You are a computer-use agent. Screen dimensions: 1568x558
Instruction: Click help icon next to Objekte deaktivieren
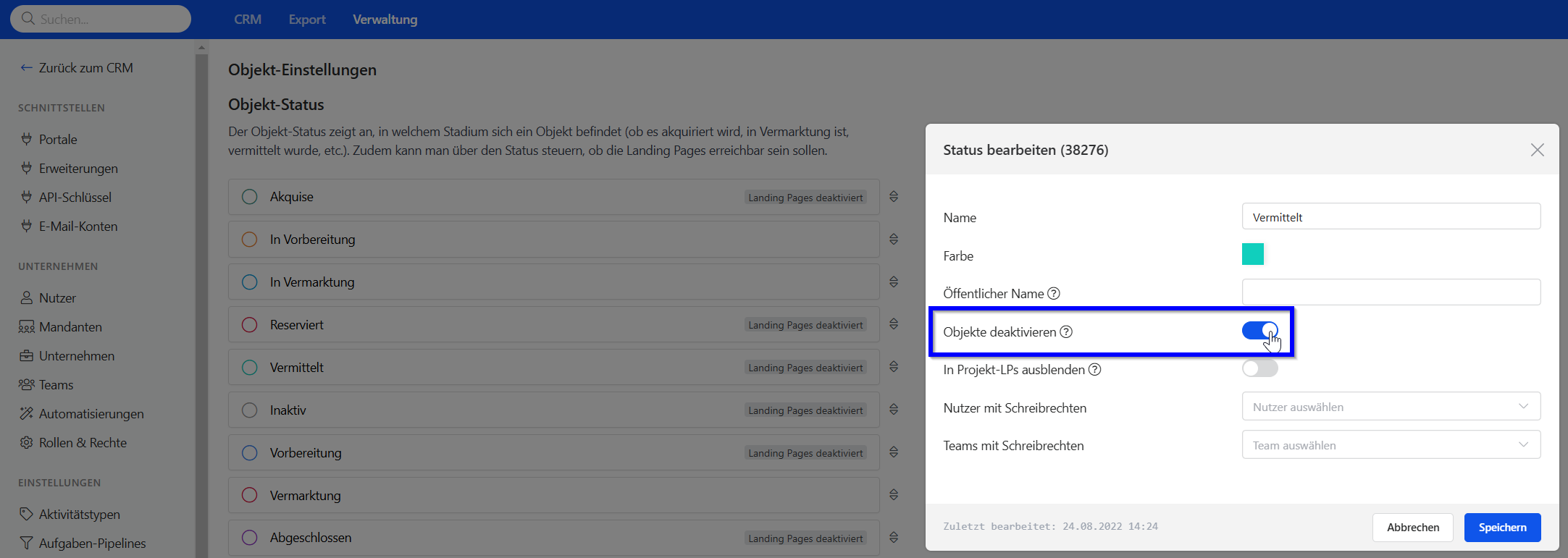click(1066, 332)
